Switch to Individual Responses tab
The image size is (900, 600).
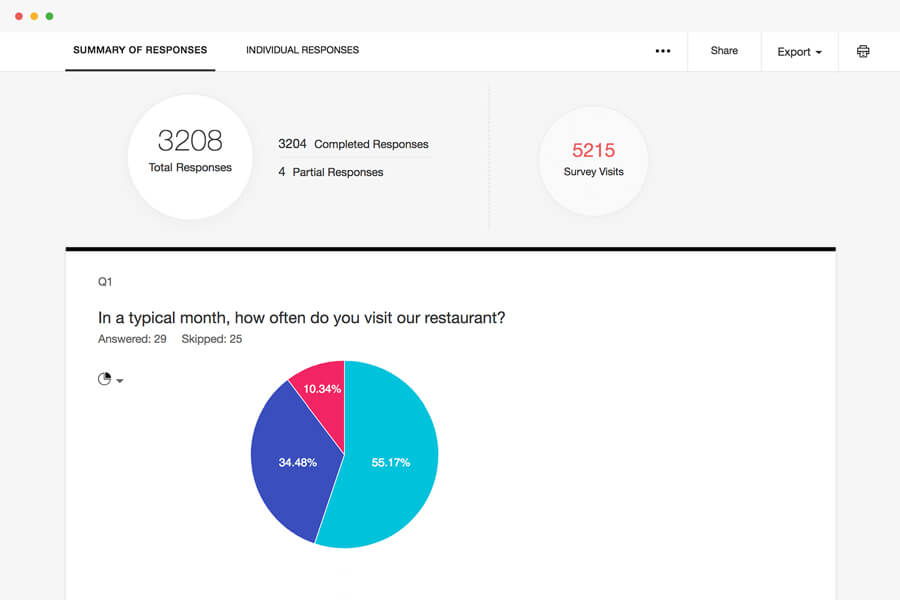click(x=302, y=50)
